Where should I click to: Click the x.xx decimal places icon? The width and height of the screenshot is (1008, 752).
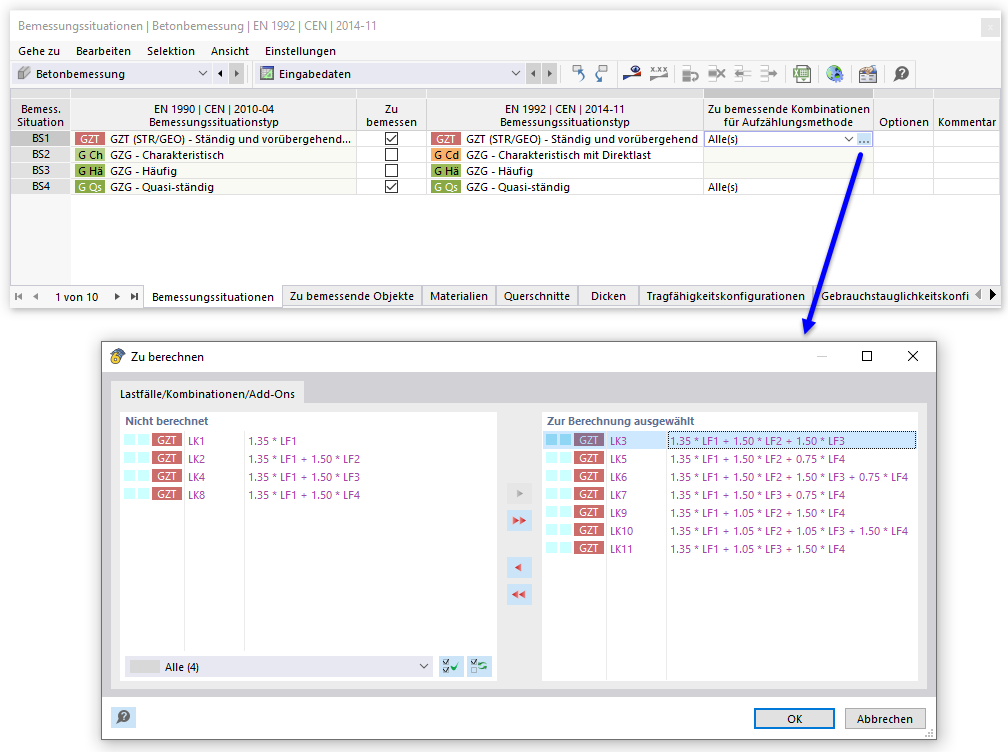click(659, 74)
